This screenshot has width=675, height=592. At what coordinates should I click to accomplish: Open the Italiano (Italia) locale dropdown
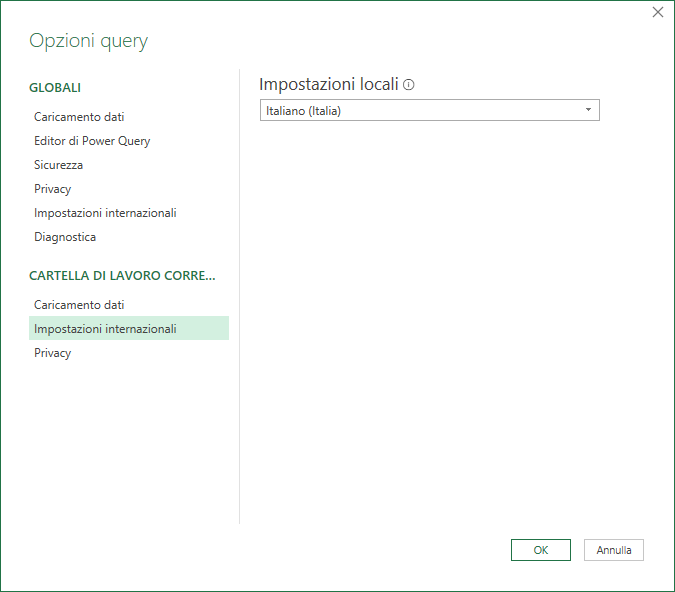[x=430, y=110]
